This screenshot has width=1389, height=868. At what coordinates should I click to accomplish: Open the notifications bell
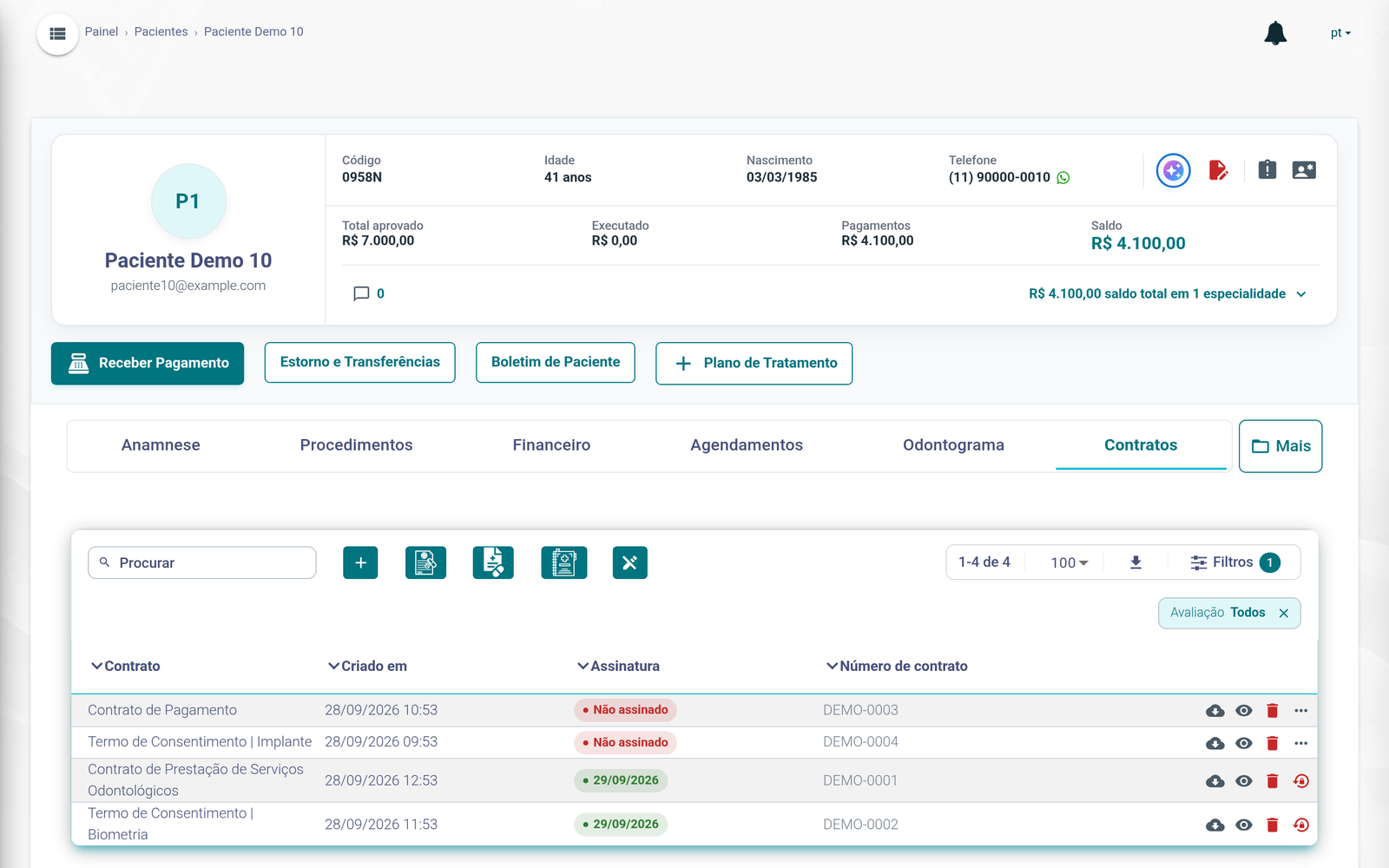pos(1275,33)
